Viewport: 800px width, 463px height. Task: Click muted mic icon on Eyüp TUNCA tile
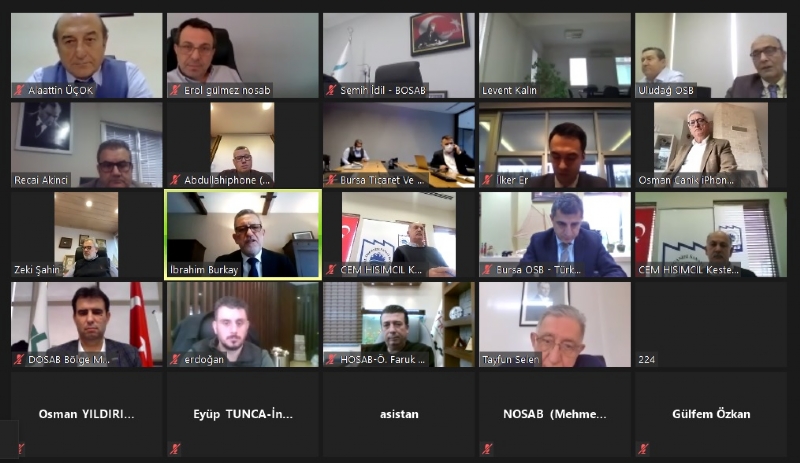tap(175, 449)
